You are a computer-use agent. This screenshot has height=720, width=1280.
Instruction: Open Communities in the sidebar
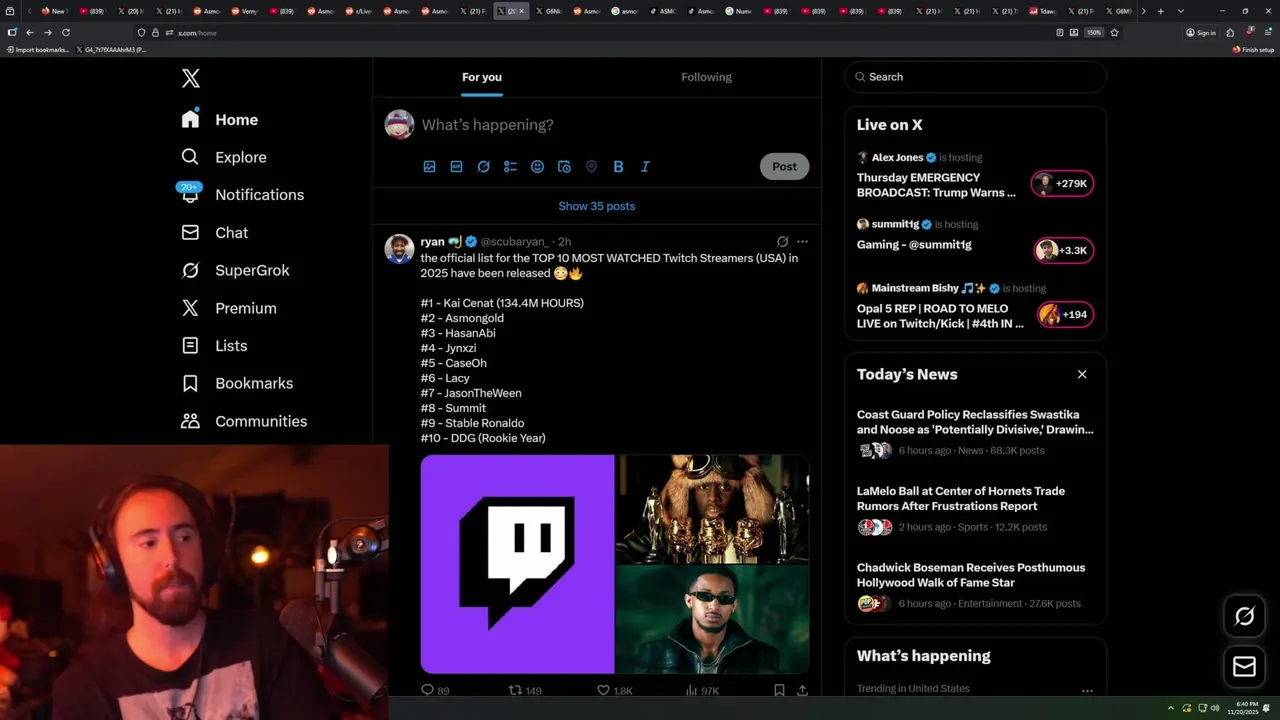(x=244, y=421)
